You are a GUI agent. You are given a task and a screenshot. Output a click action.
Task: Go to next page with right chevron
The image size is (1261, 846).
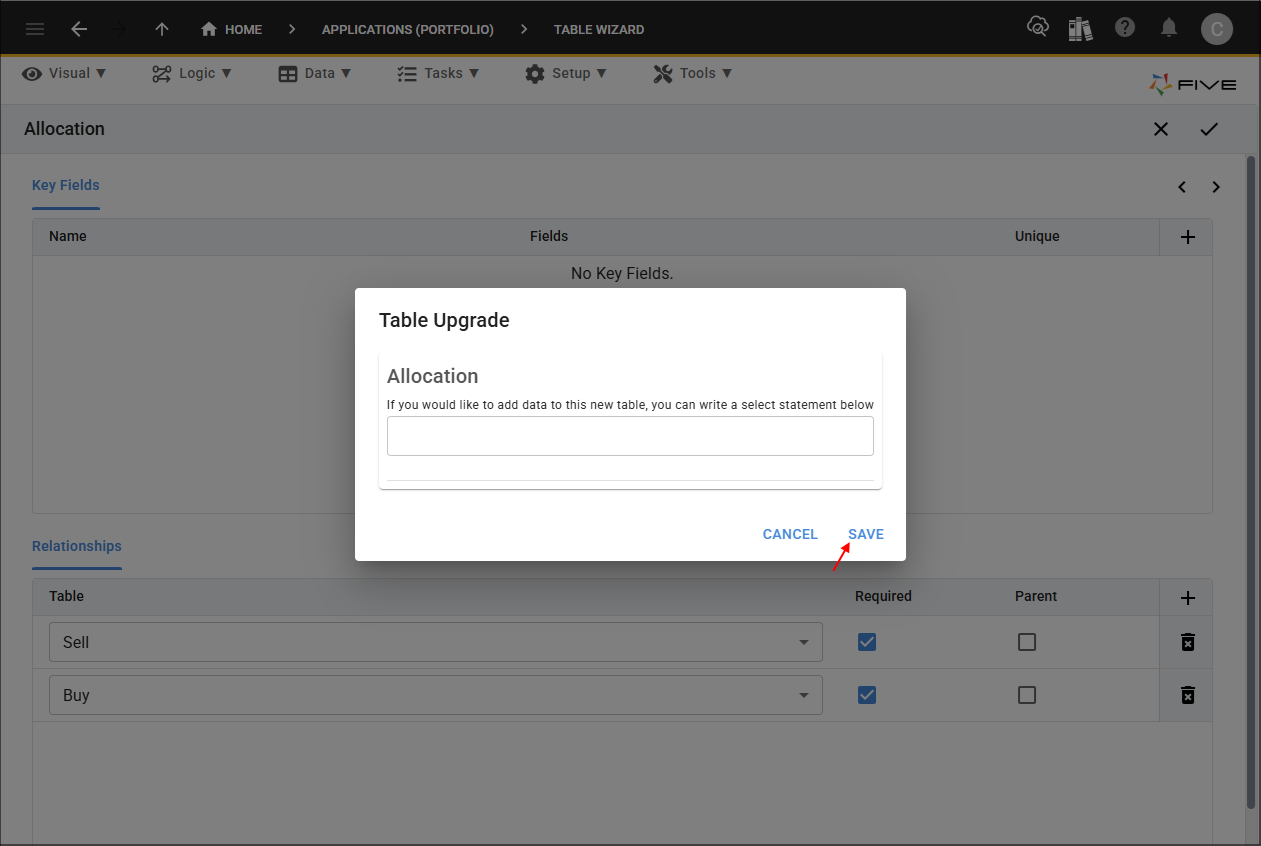(1216, 187)
